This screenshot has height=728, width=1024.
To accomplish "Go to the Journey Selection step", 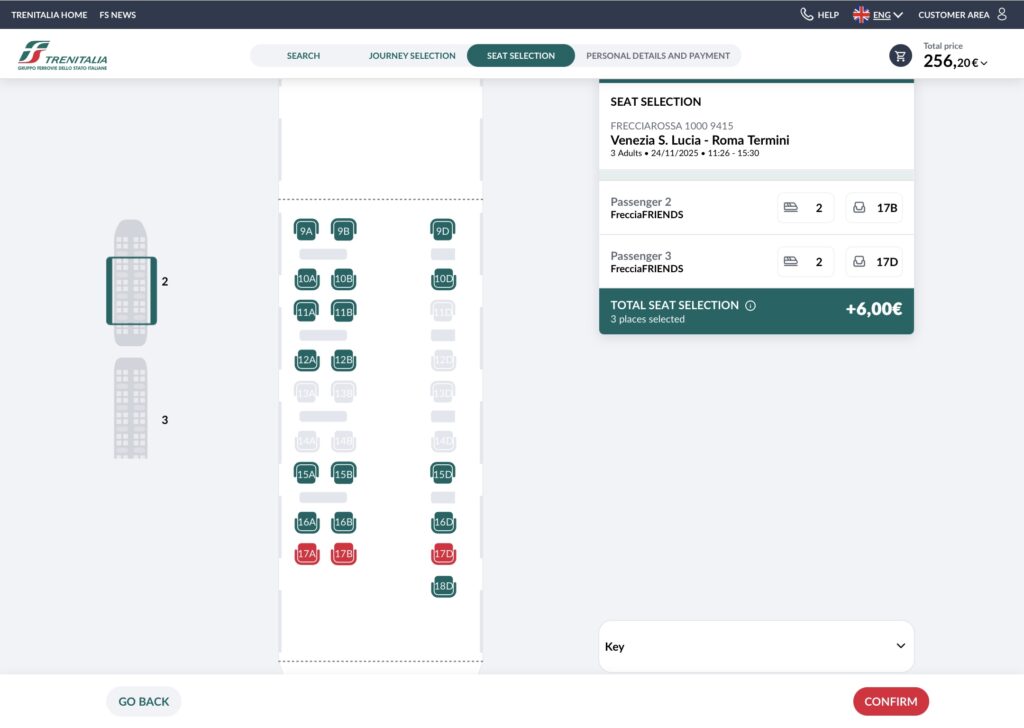I will 411,56.
